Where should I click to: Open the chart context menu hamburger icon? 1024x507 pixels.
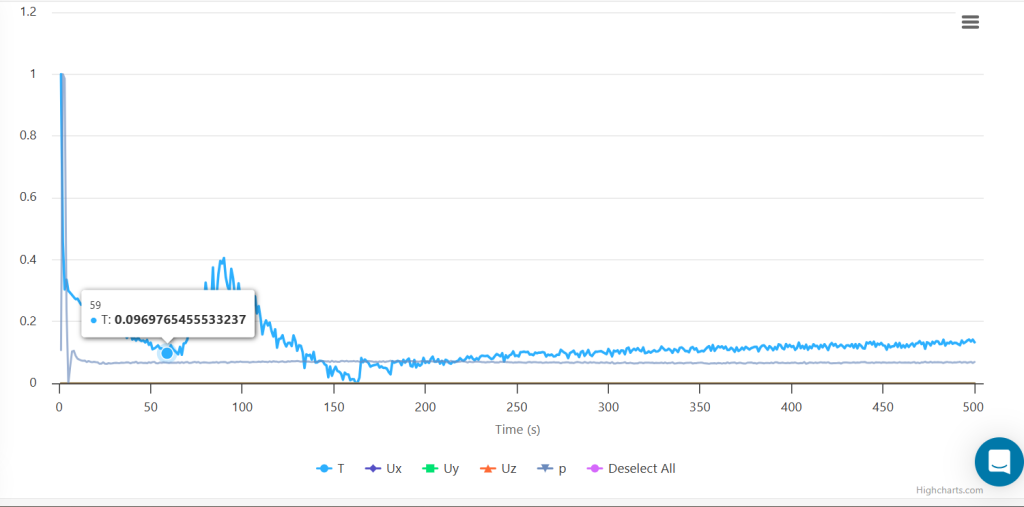point(969,23)
